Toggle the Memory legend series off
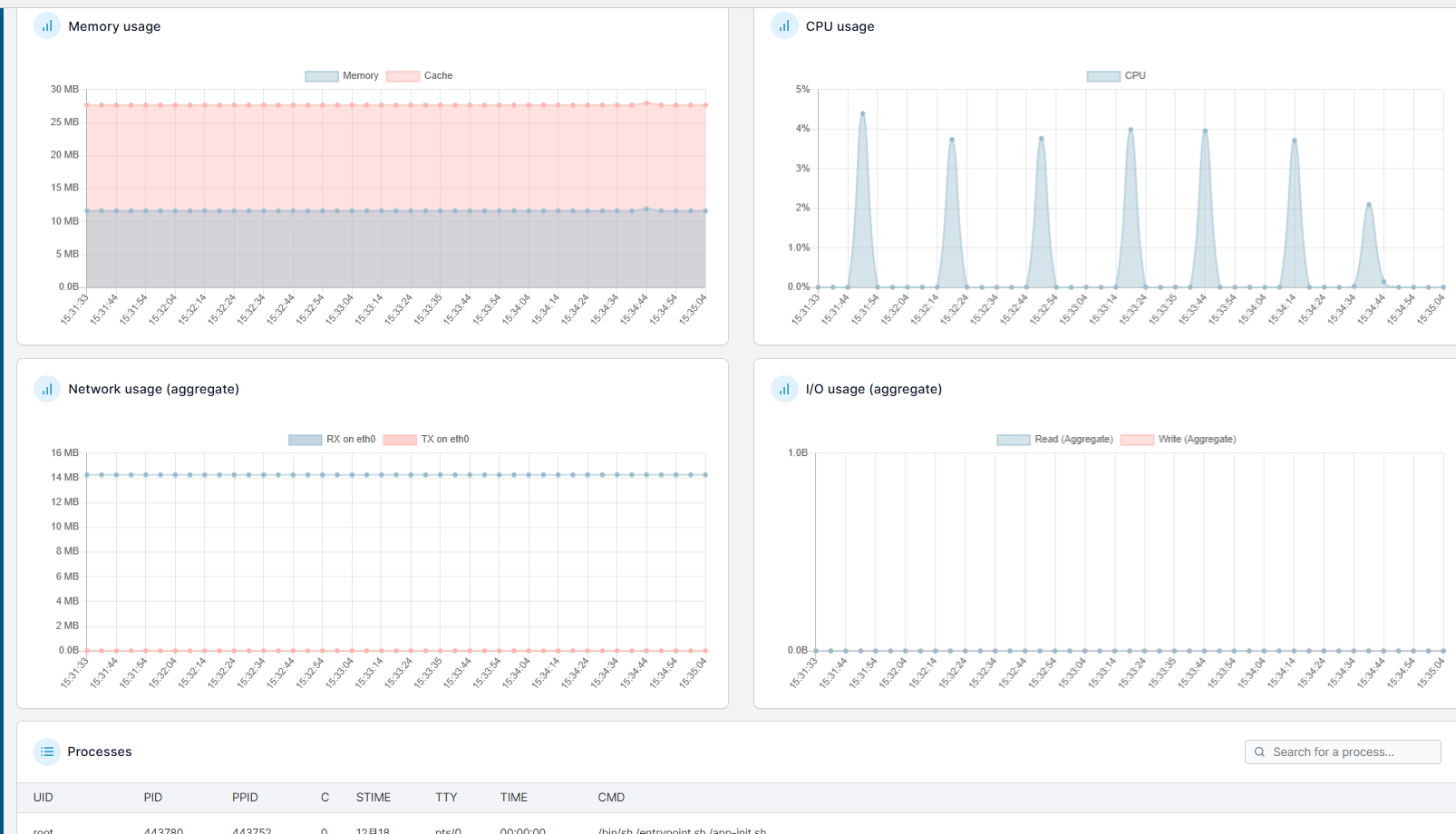This screenshot has height=834, width=1456. pyautogui.click(x=342, y=76)
